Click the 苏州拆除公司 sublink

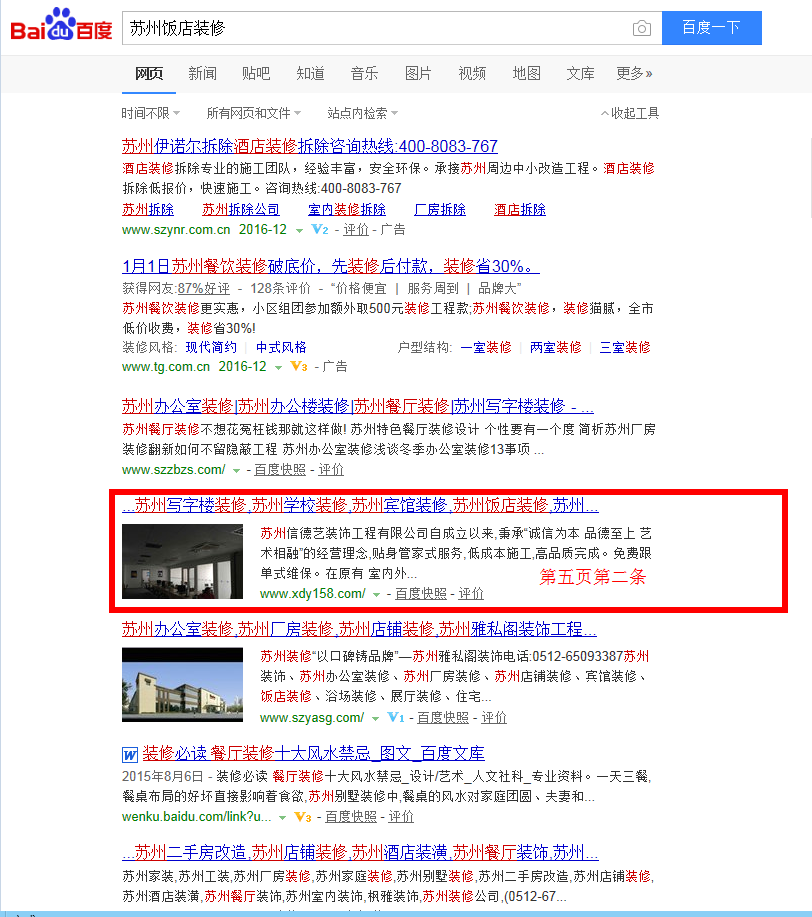coord(240,209)
